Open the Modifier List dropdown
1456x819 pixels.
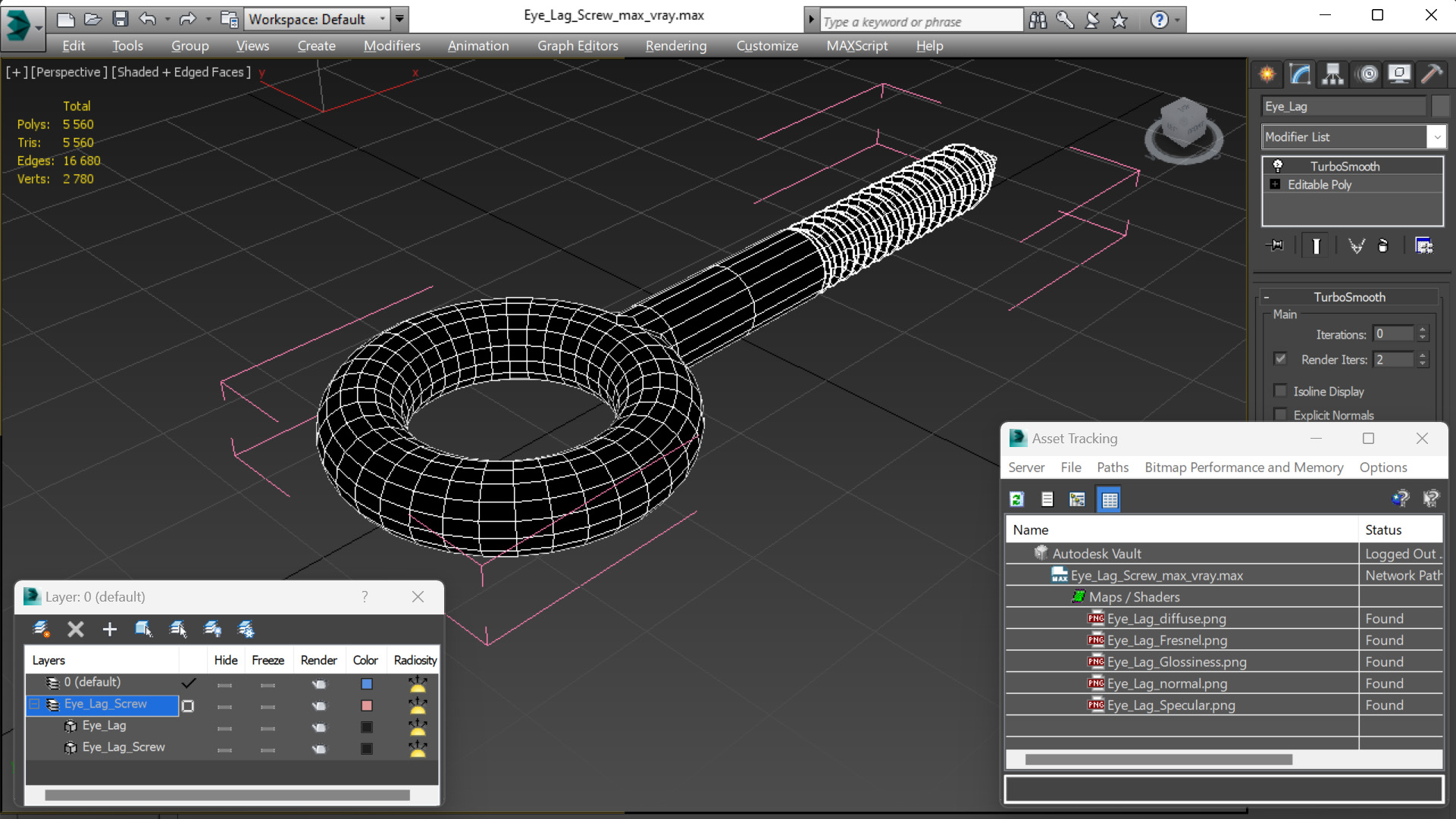1436,137
